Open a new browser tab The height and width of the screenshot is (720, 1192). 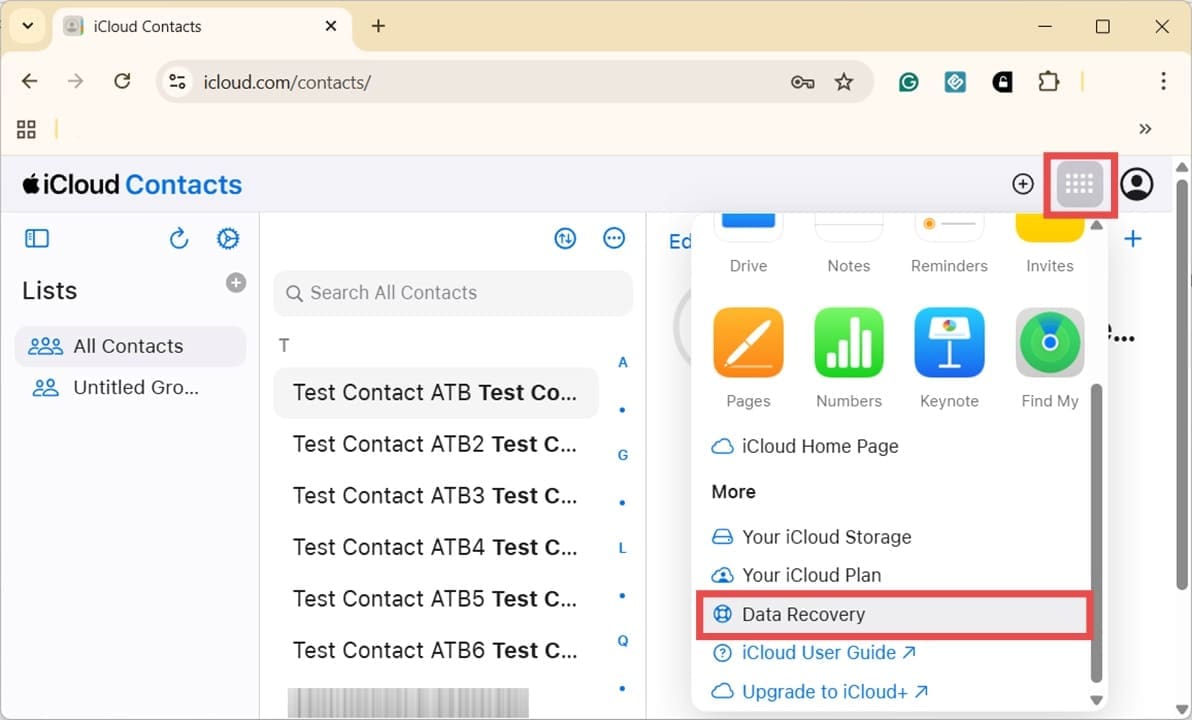click(x=378, y=26)
